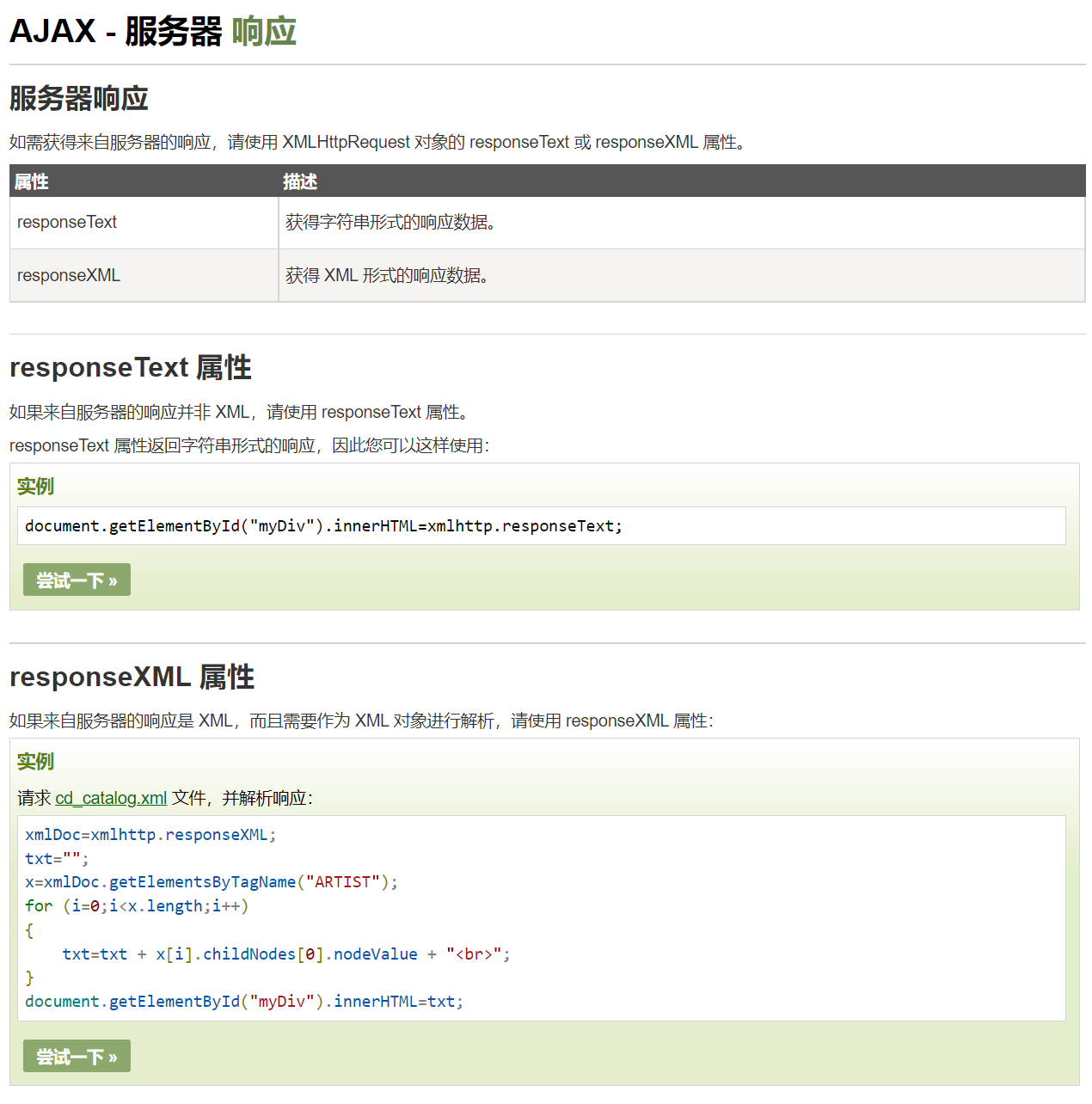Click the xmlDoc=xmlhttp.responseXML code line
Viewport: 1092px width, 1104px height.
(x=150, y=835)
